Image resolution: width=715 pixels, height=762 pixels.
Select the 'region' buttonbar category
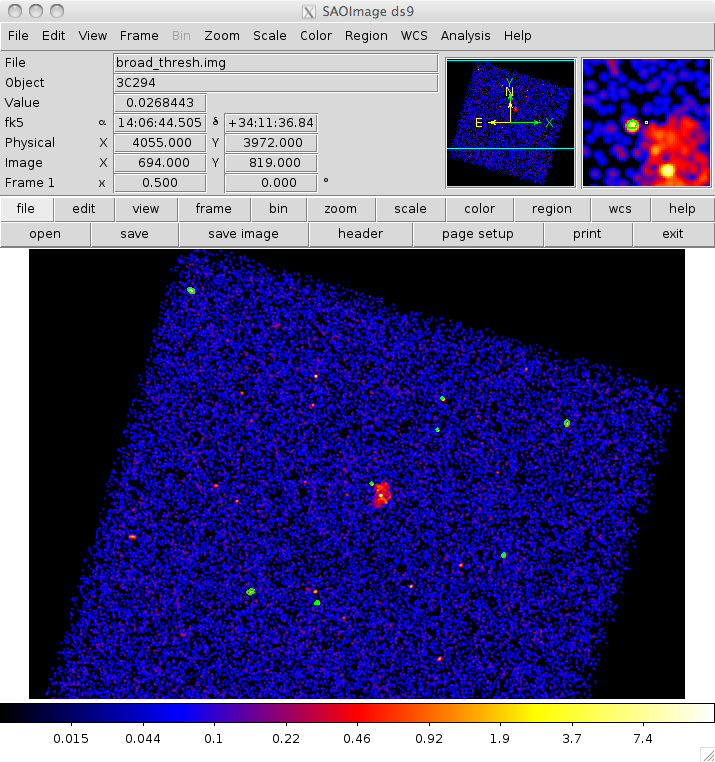551,209
